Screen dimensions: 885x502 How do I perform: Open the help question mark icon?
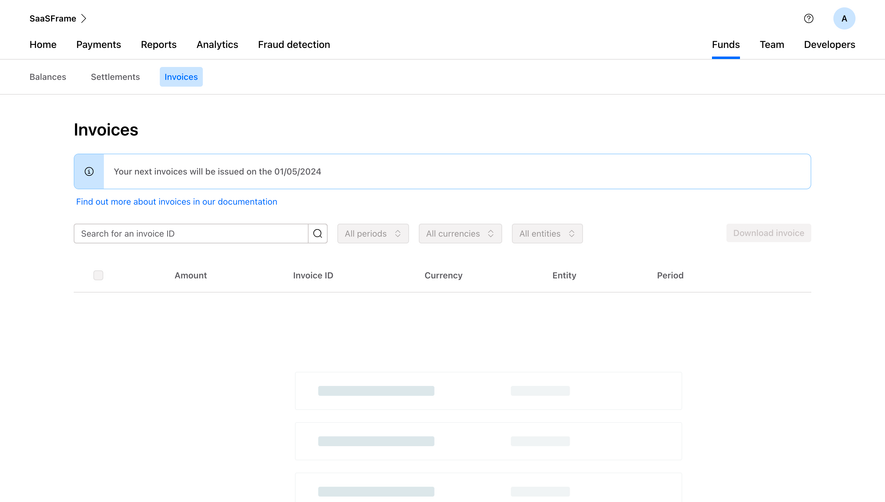tap(808, 19)
